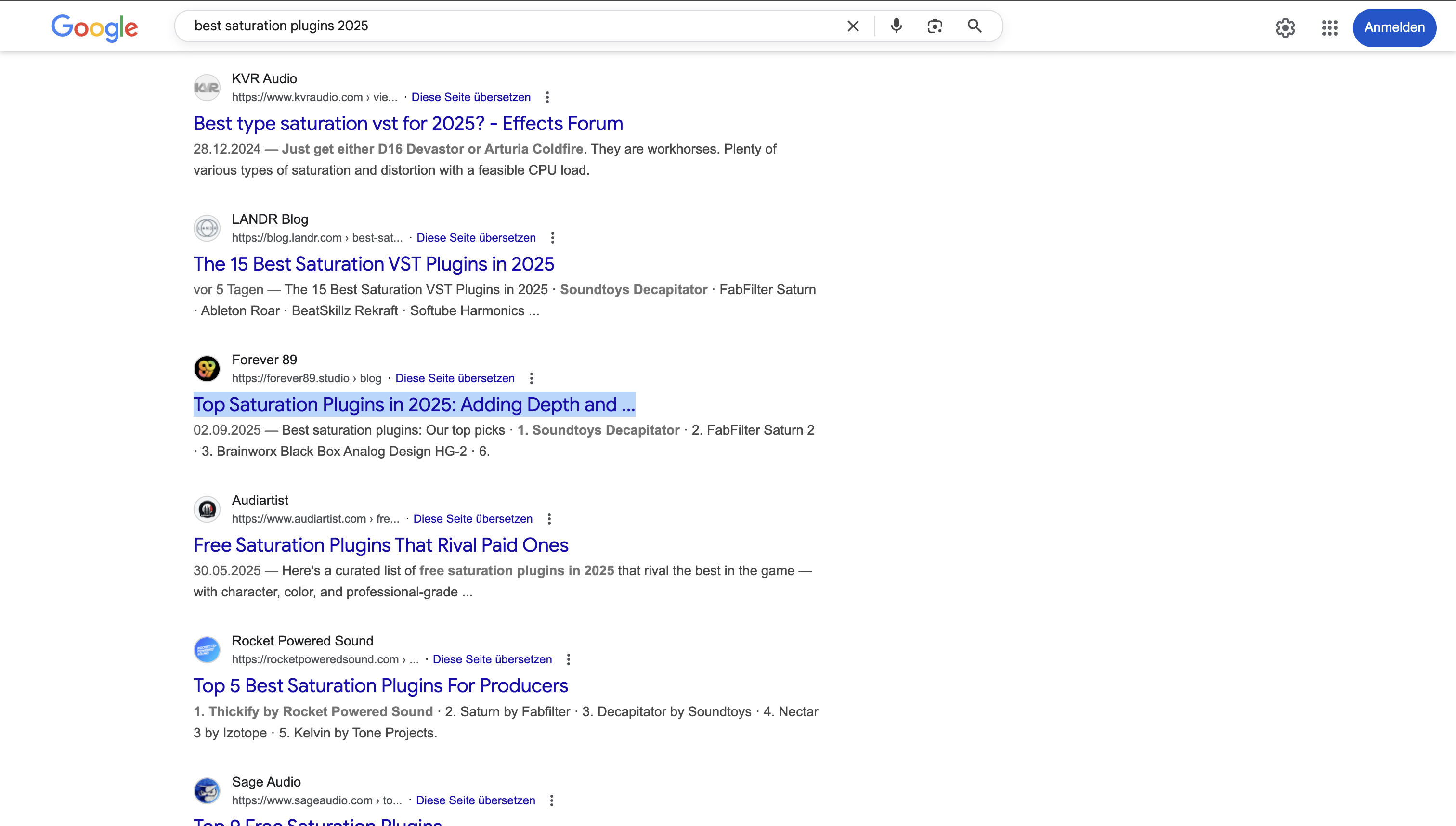Image resolution: width=1456 pixels, height=826 pixels.
Task: Open the three-dot menu on the KVR Audio result
Action: click(547, 97)
